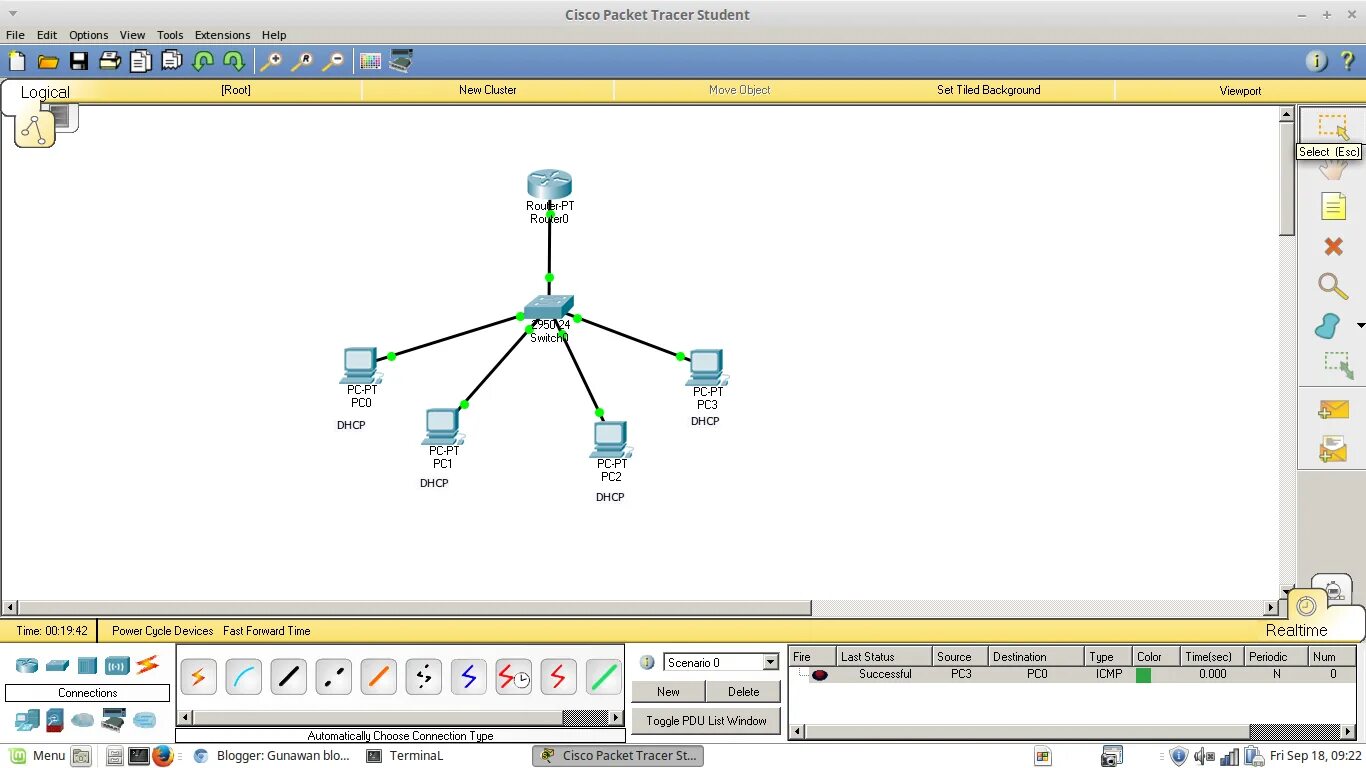Select the Resize Shape tool

tap(1338, 365)
